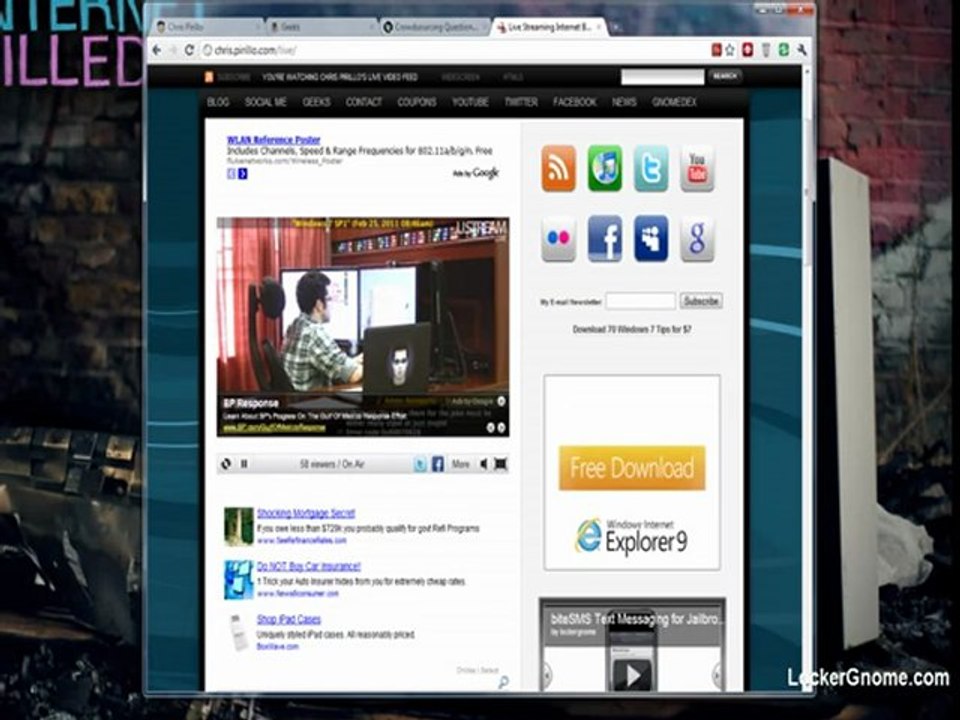
Task: Focus the E-mail Newsletter input field
Action: (x=641, y=301)
